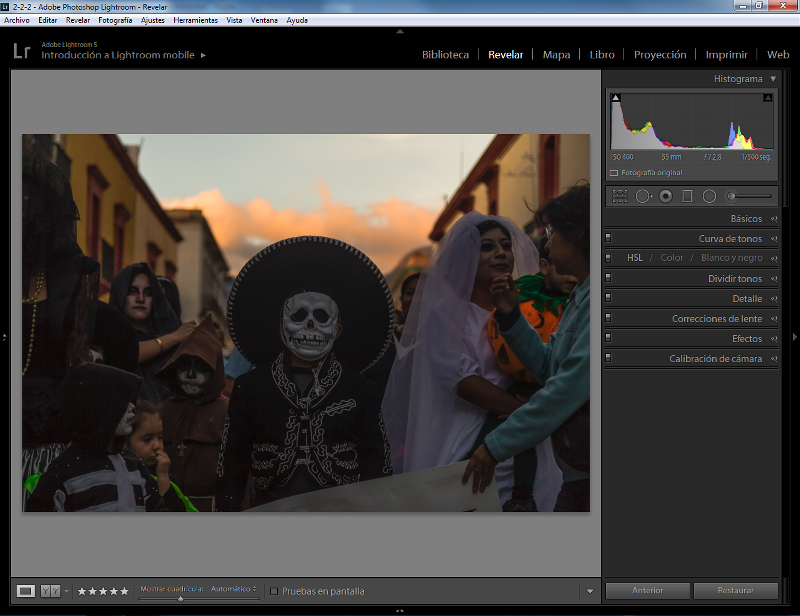The width and height of the screenshot is (800, 616).
Task: Click the skull mask photo preview
Action: tap(306, 323)
